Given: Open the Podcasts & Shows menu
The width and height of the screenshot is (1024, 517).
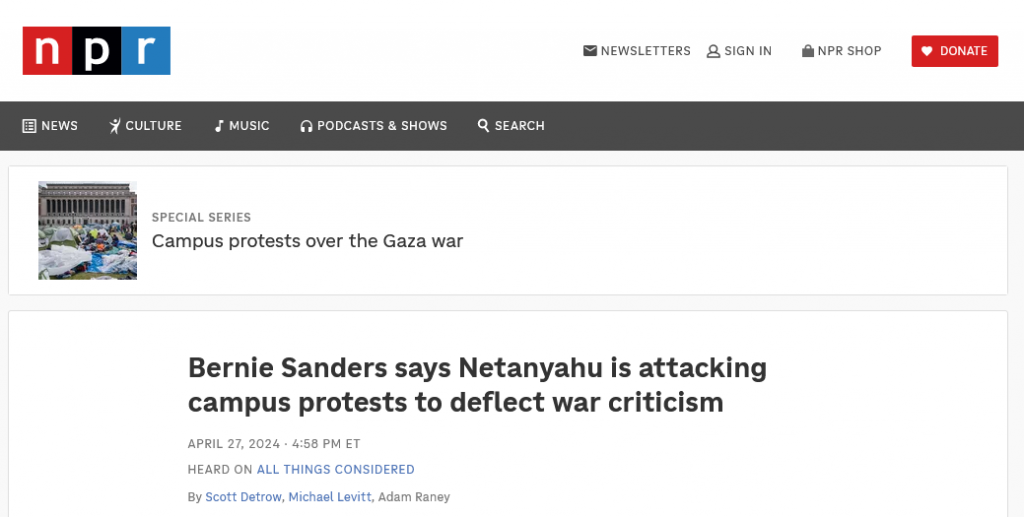Looking at the screenshot, I should click(382, 126).
